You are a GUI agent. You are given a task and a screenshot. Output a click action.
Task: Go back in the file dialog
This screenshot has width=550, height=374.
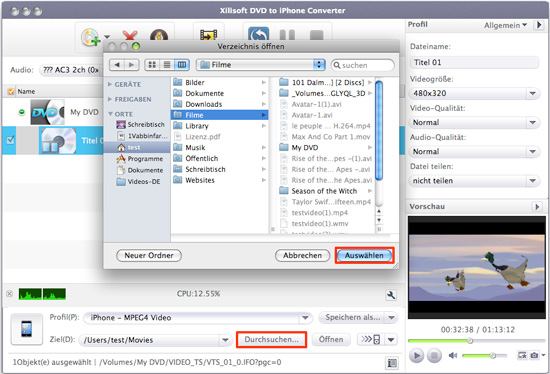[117, 65]
